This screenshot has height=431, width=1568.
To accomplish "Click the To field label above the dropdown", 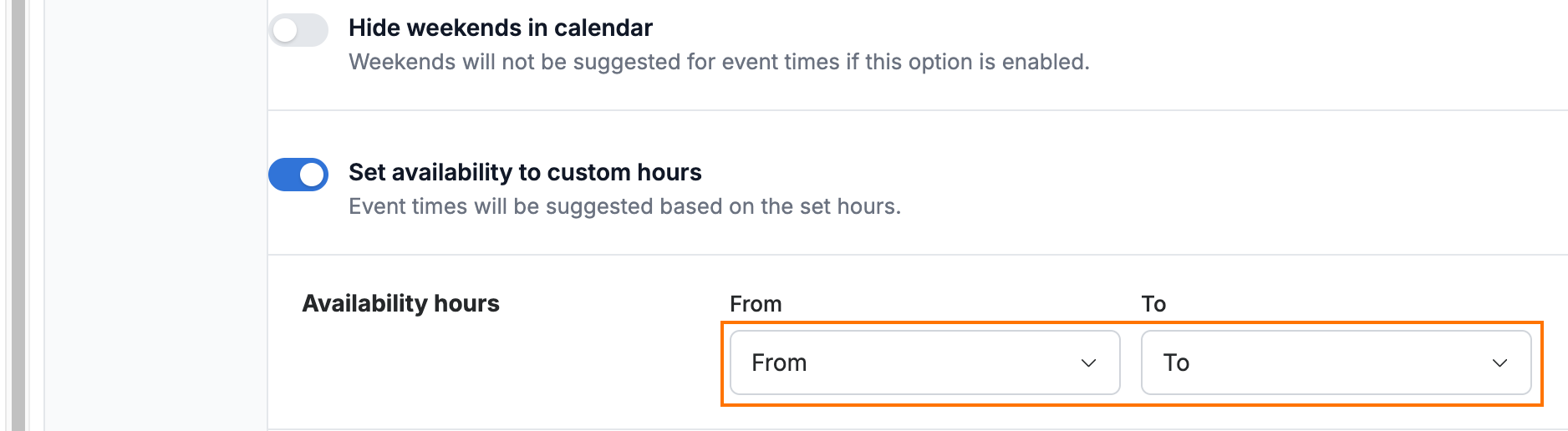I will tap(1153, 304).
